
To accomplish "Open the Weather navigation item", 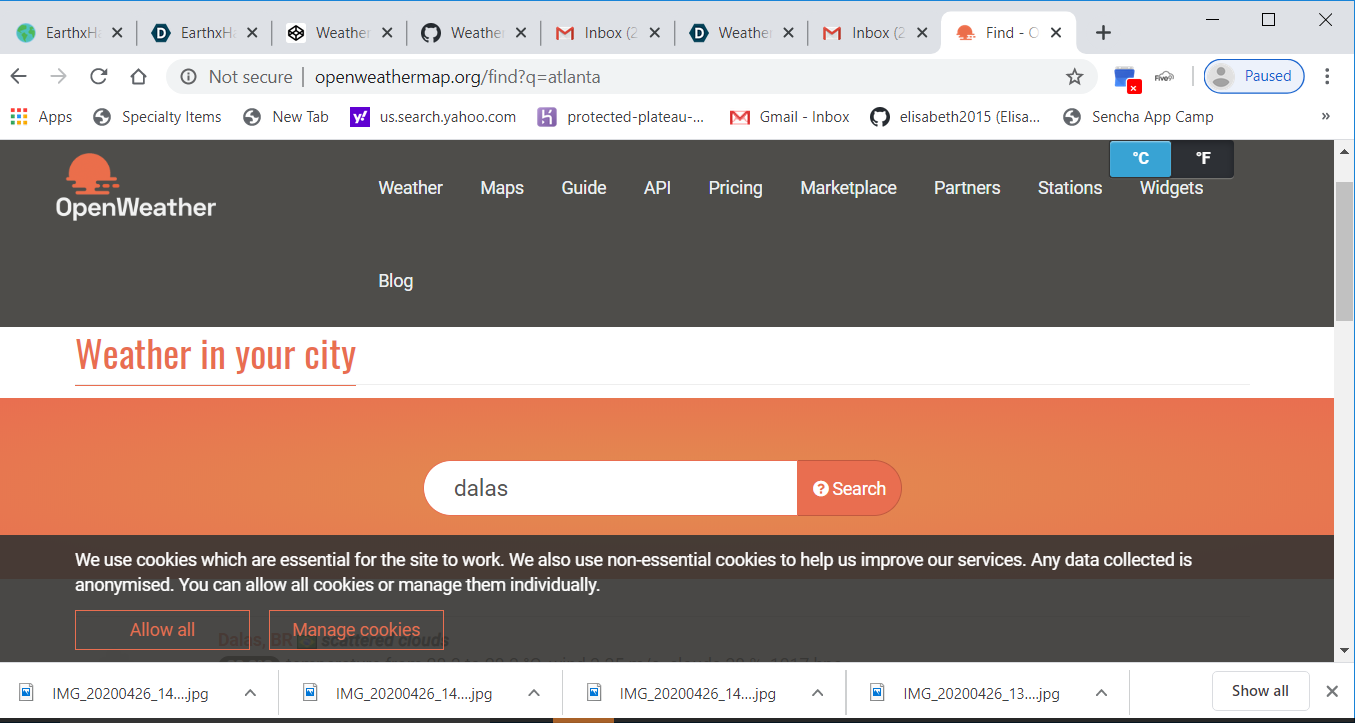I will (410, 188).
